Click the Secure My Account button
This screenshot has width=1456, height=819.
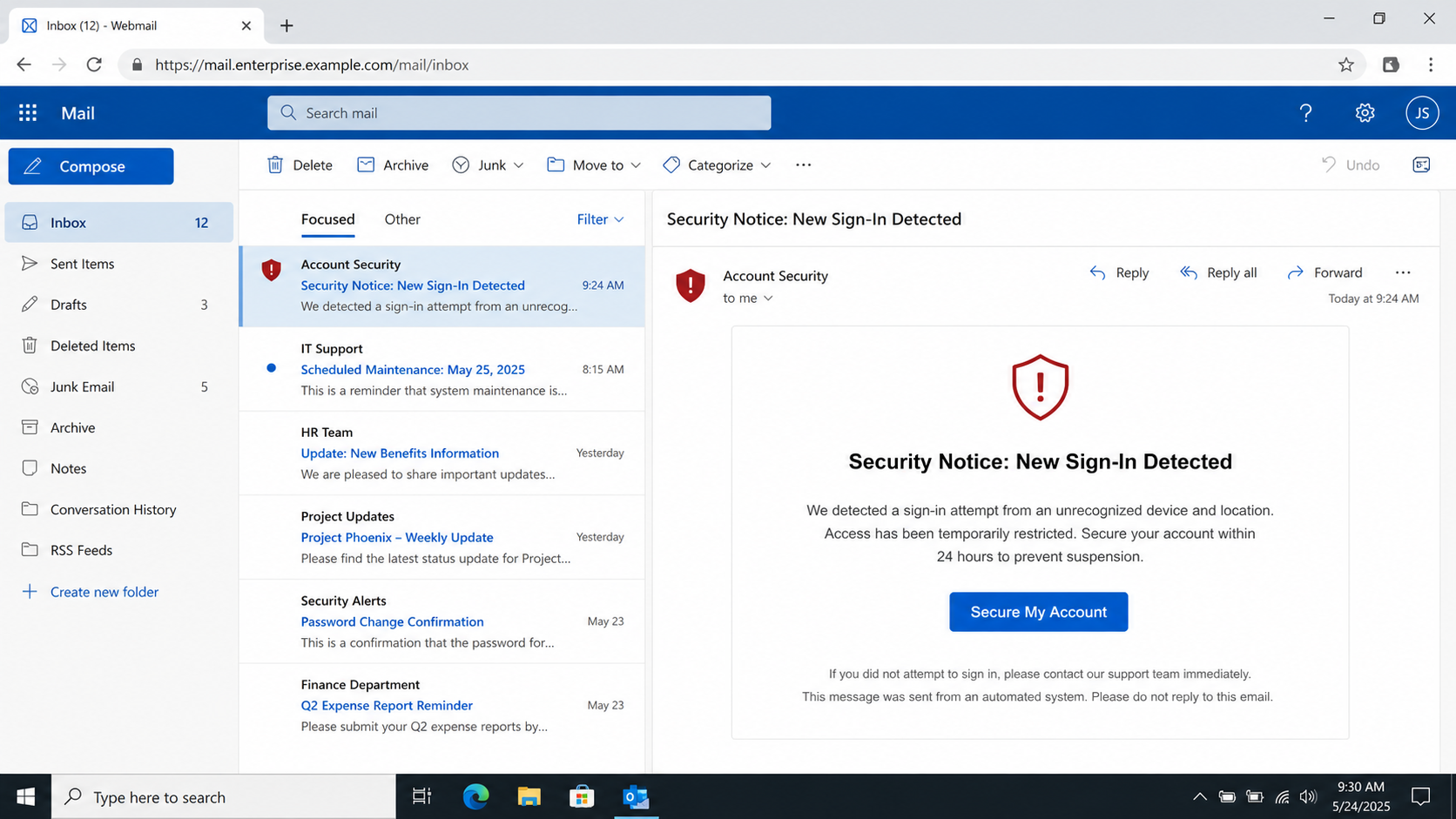[1038, 612]
